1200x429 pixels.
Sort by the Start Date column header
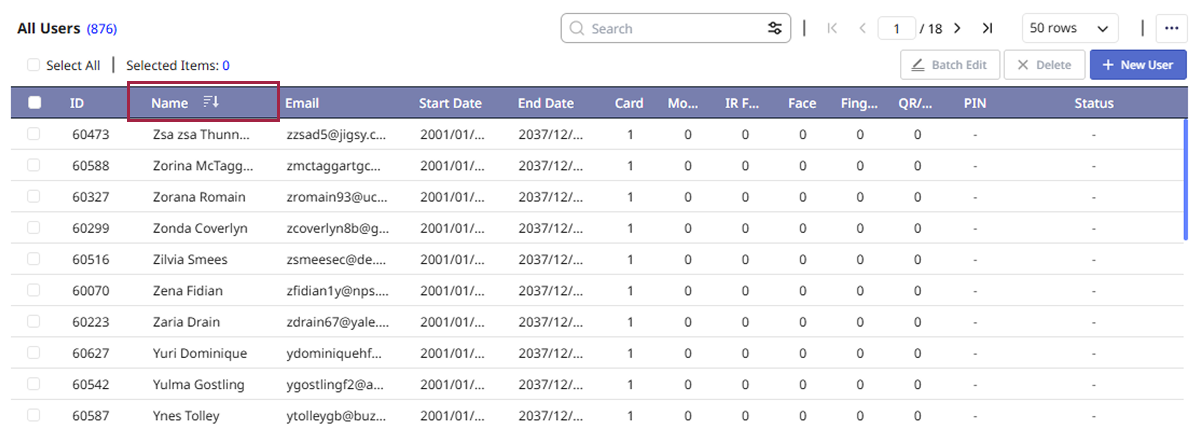pos(450,103)
